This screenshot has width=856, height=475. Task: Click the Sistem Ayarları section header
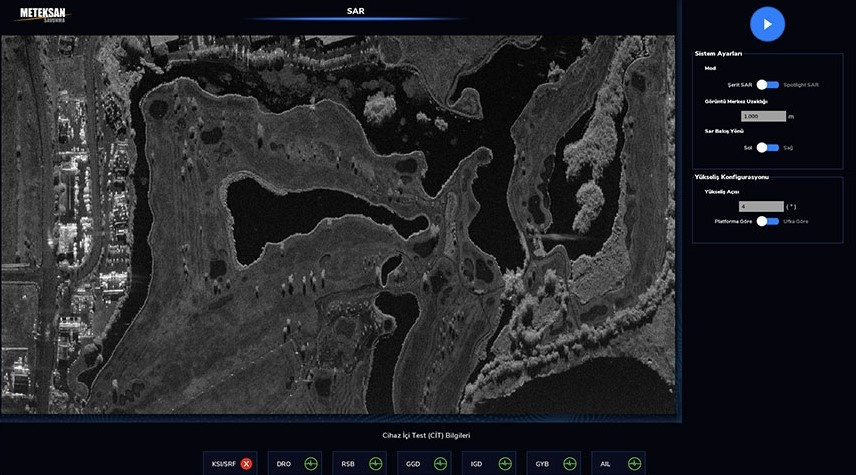coord(718,53)
